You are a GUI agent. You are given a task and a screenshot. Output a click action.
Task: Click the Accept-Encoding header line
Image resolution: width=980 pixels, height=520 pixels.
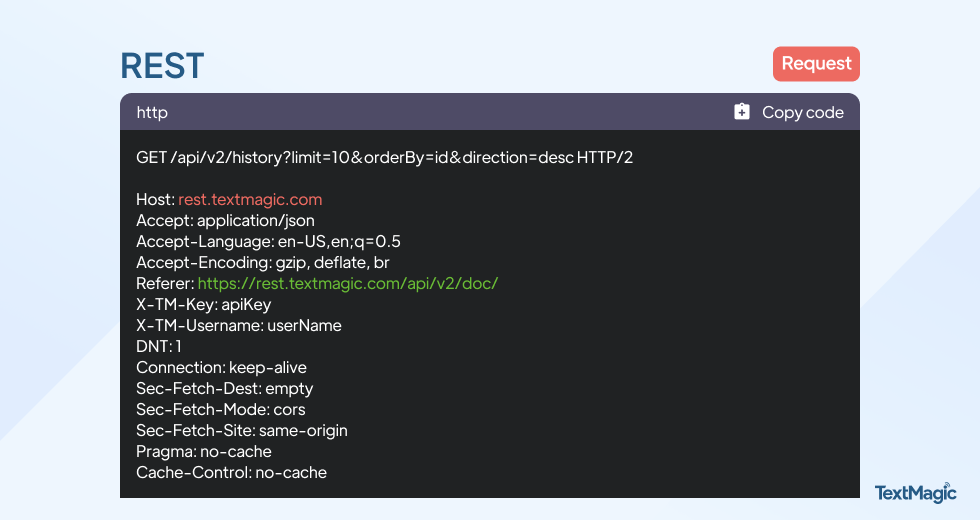(262, 262)
